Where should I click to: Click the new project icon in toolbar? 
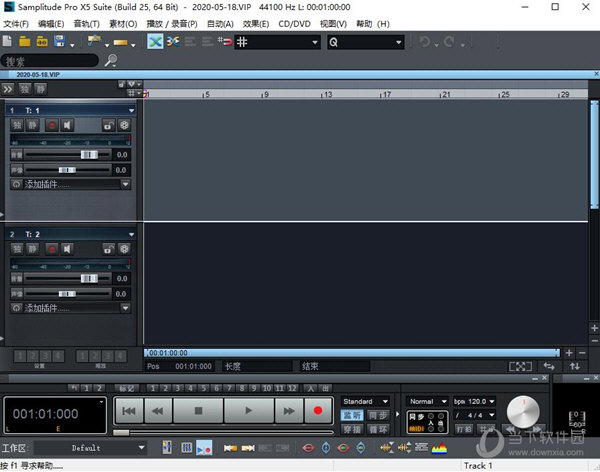(8, 42)
